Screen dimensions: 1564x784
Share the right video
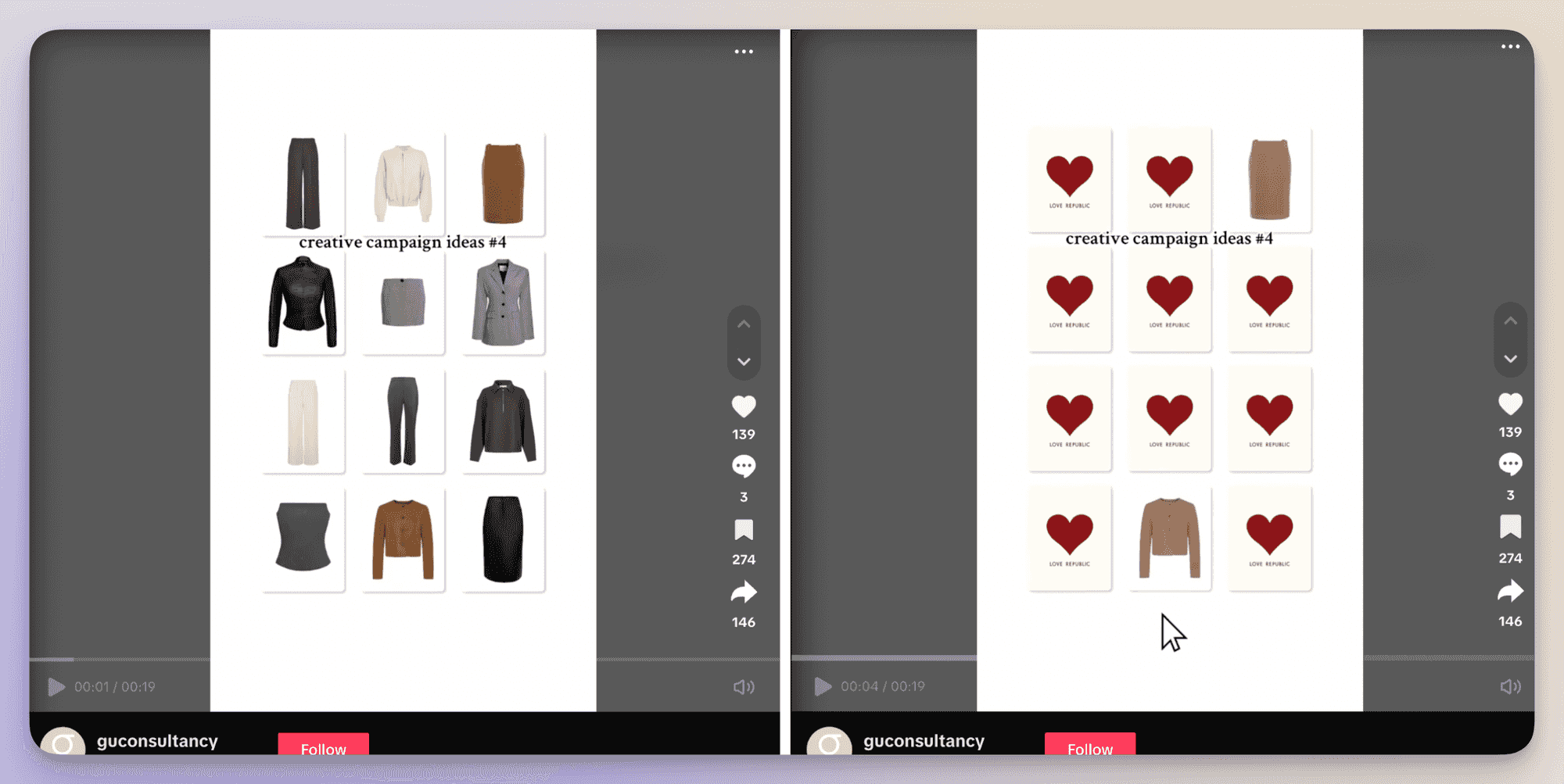(x=1510, y=591)
